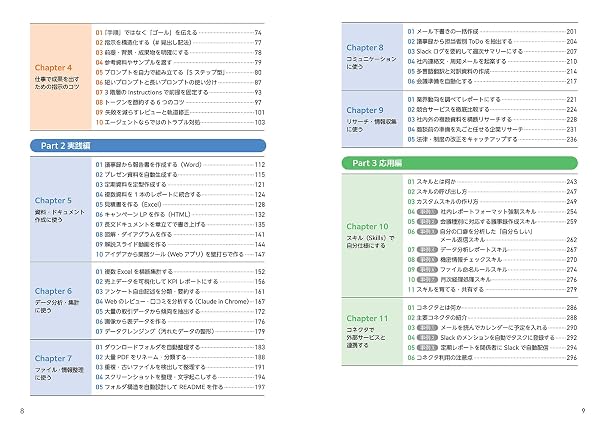This screenshot has height=430, width=606.
Task: Open the "社内レポートフォーマット" skill entry
Action: (x=492, y=212)
